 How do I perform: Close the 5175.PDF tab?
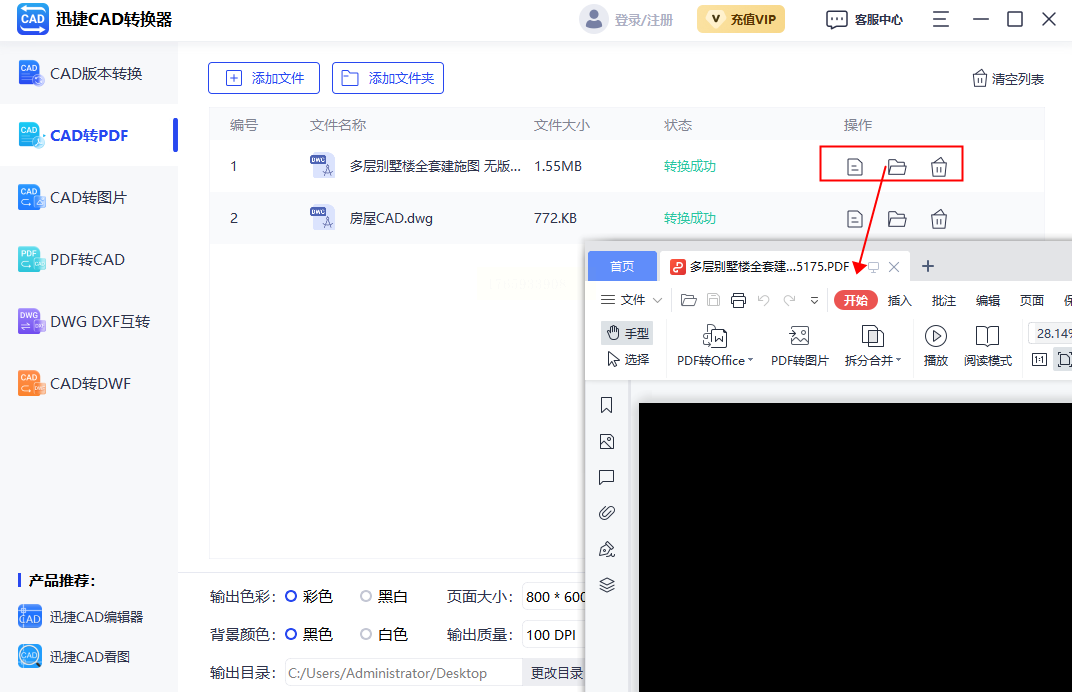point(894,267)
